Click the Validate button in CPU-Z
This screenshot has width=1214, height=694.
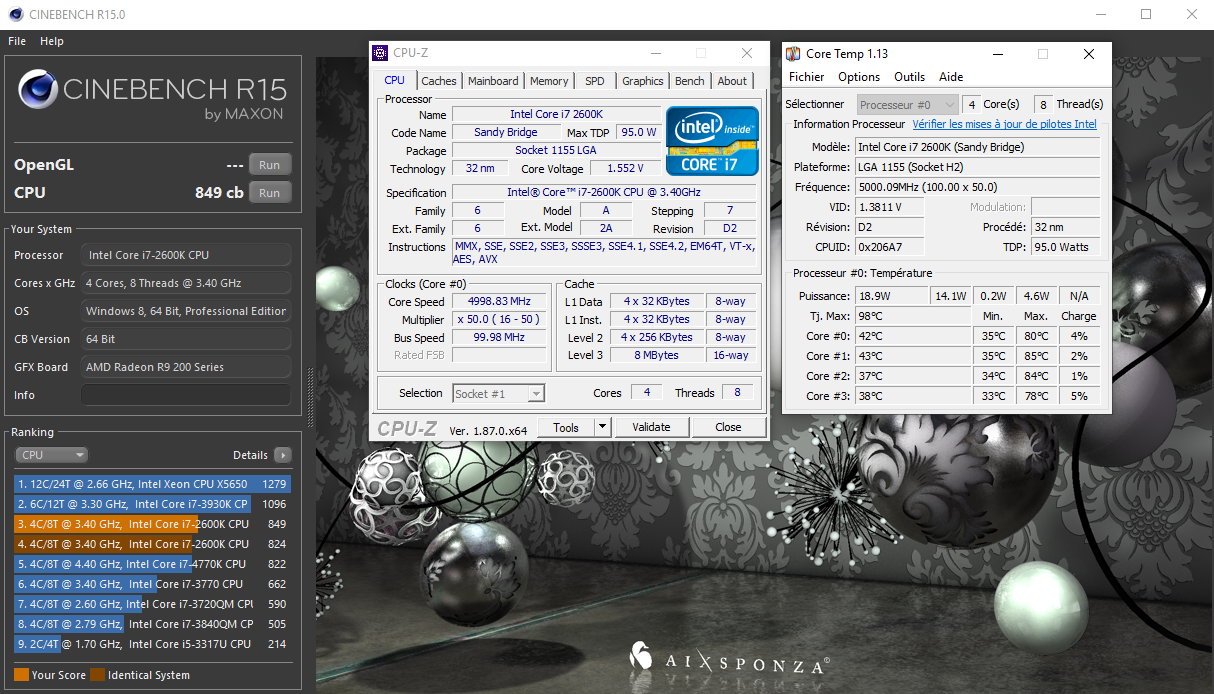pos(651,427)
